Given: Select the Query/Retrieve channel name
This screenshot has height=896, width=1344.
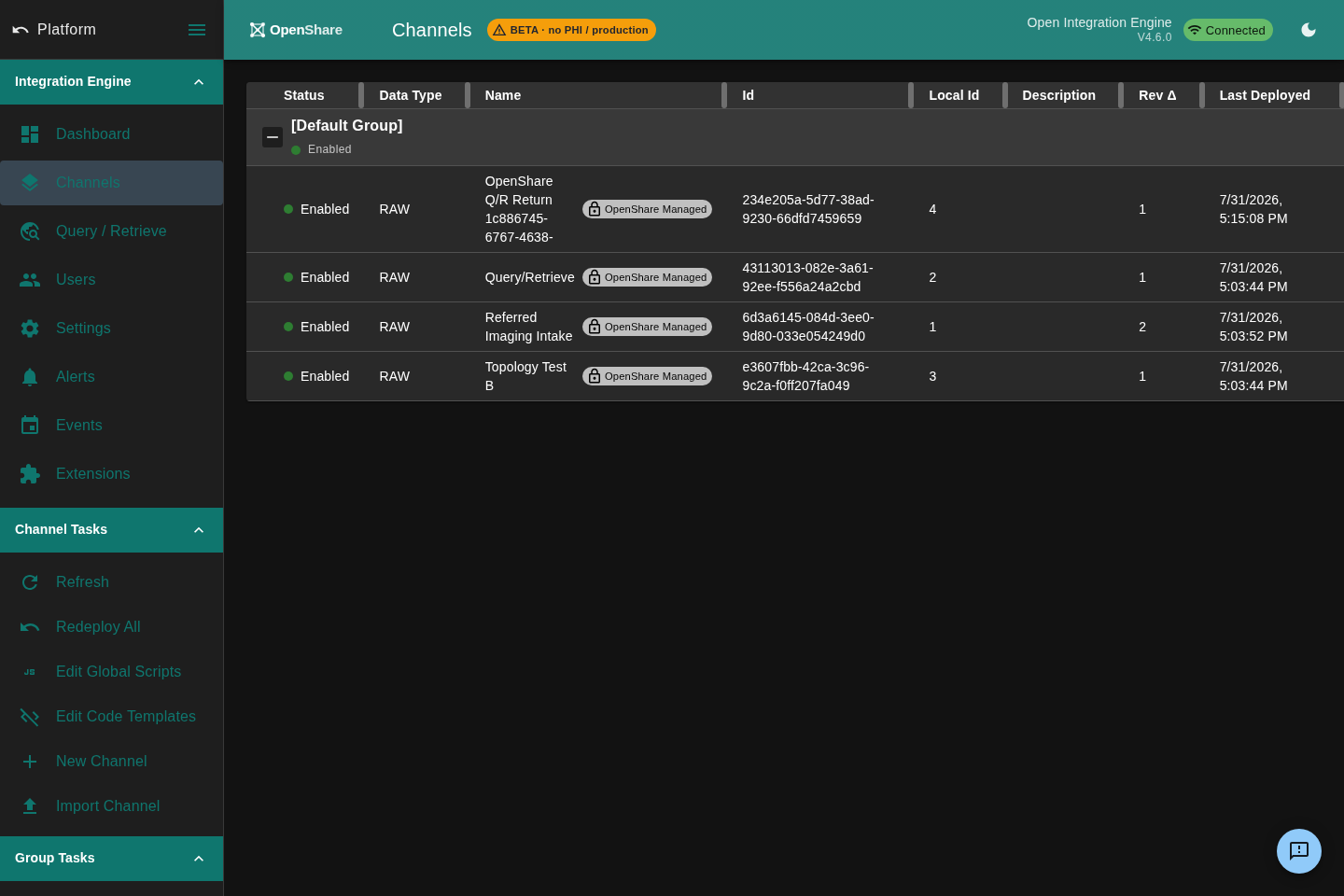Looking at the screenshot, I should [x=529, y=277].
